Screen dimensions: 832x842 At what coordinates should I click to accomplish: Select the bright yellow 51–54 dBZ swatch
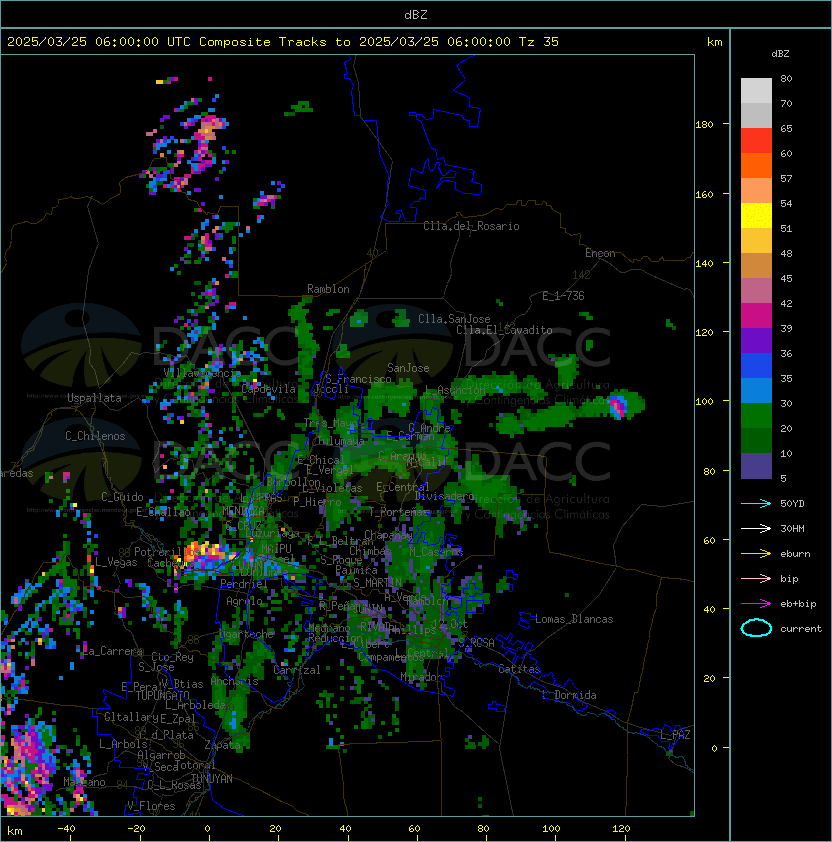(756, 215)
